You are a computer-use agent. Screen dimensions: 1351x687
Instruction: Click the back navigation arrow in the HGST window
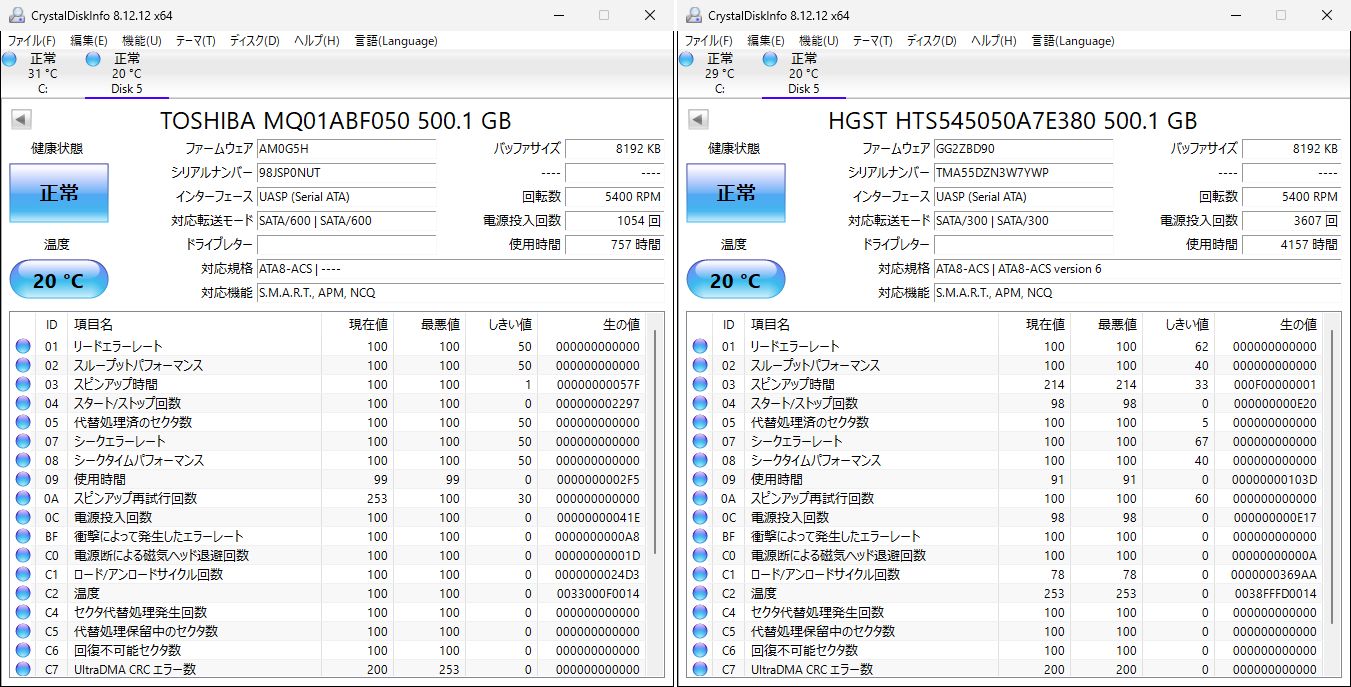[x=697, y=119]
